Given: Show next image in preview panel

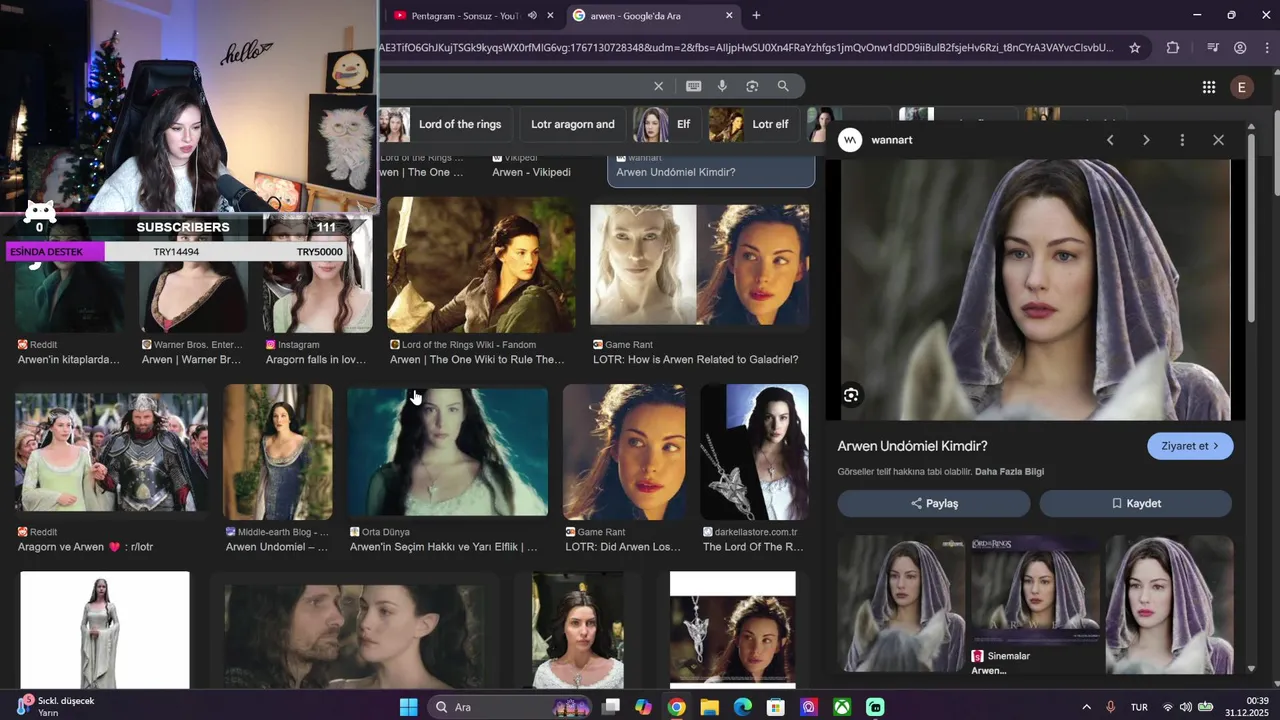Looking at the screenshot, I should 1146,140.
